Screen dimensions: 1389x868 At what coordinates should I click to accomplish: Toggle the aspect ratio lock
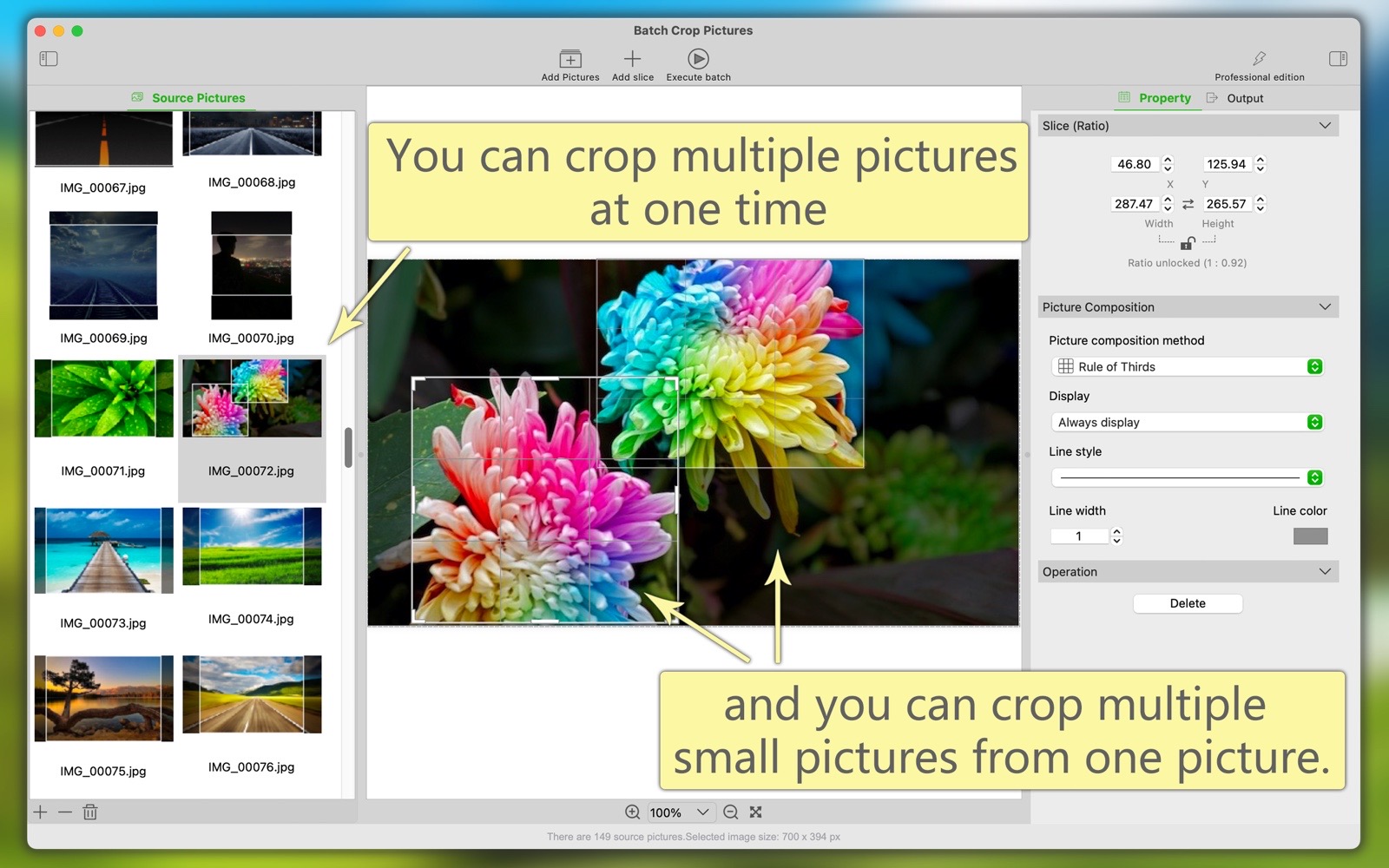coord(1188,243)
